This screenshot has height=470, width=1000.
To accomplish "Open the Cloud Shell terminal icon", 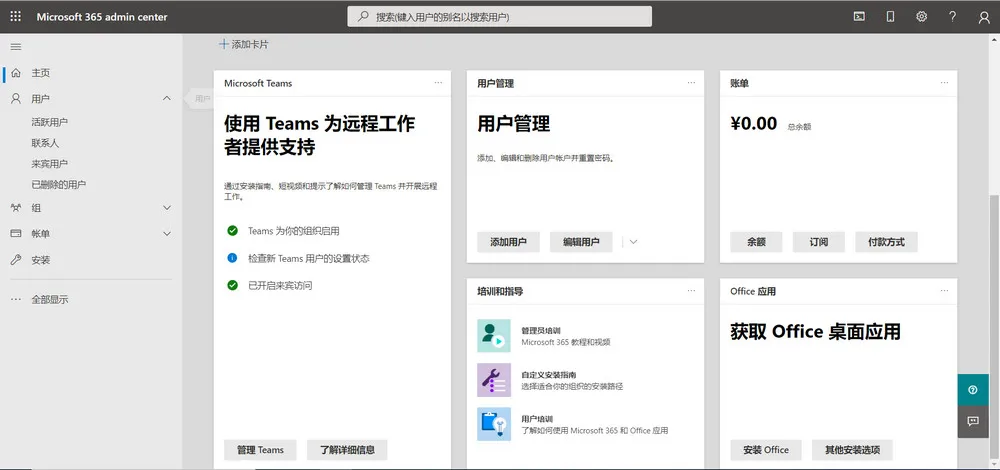I will point(859,17).
